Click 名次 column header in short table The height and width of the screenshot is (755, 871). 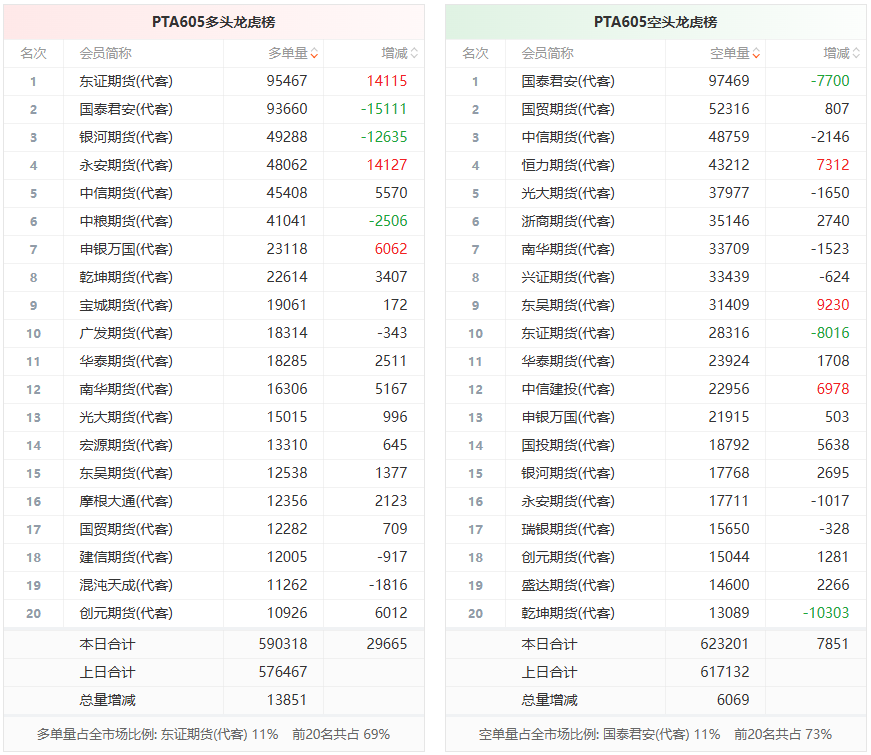point(475,53)
